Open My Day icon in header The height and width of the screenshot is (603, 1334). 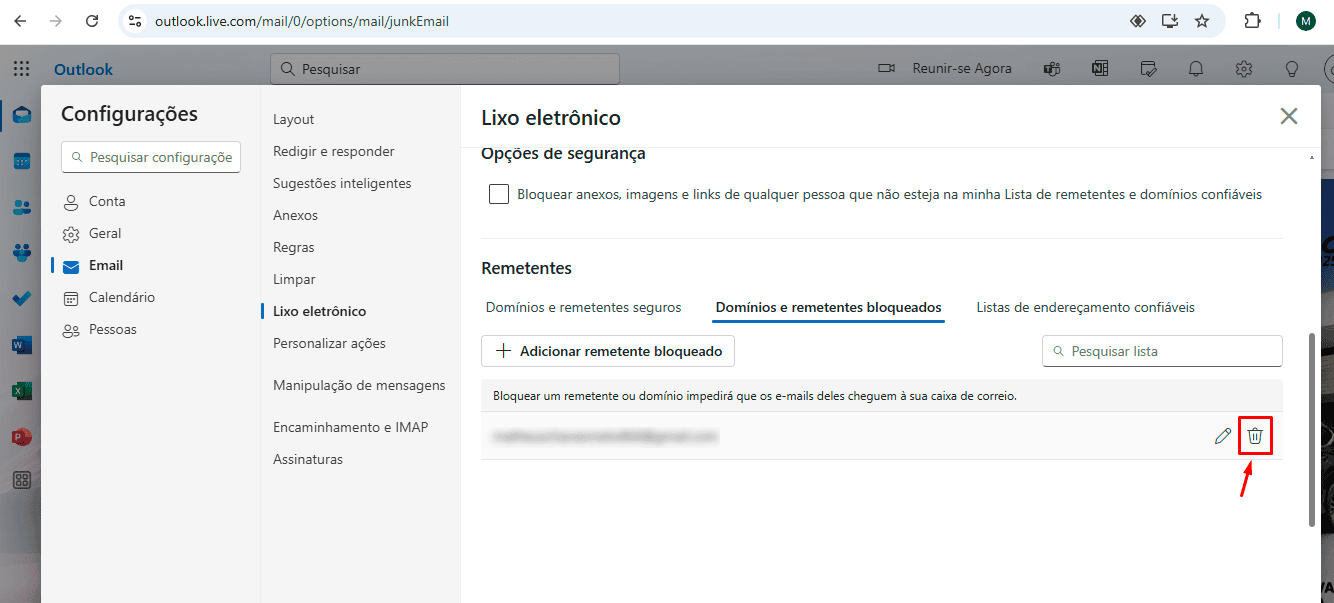[x=1149, y=69]
